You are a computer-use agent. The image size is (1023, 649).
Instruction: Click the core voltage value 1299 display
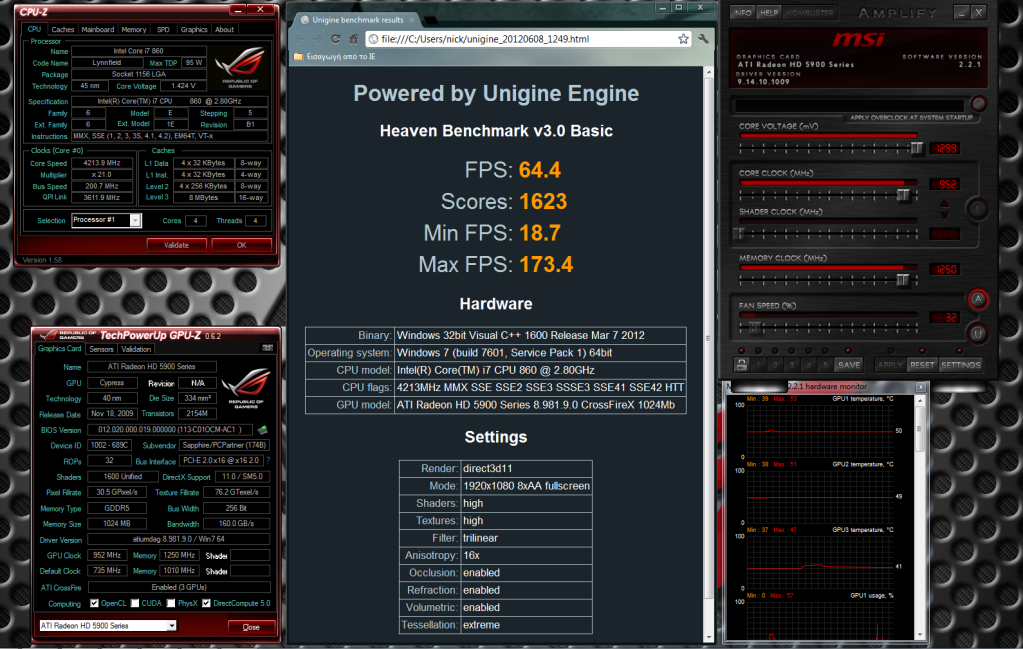click(x=945, y=148)
